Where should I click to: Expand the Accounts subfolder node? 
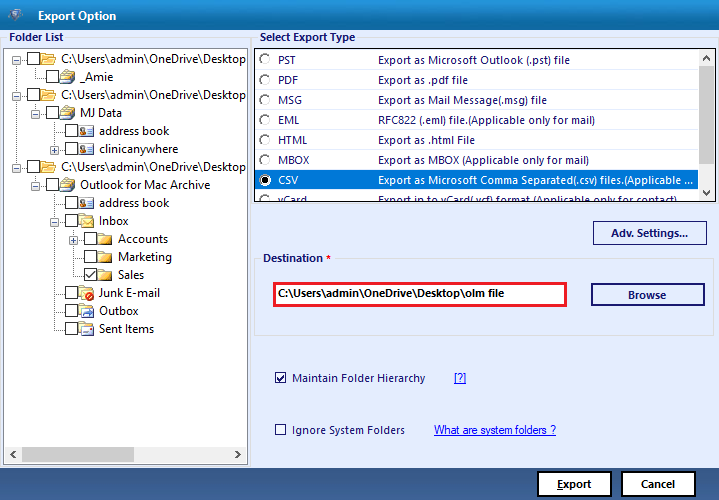[x=73, y=240]
